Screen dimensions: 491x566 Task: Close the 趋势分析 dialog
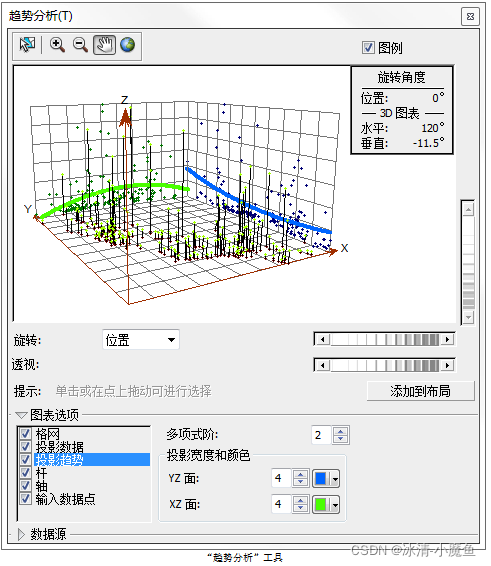click(x=470, y=17)
